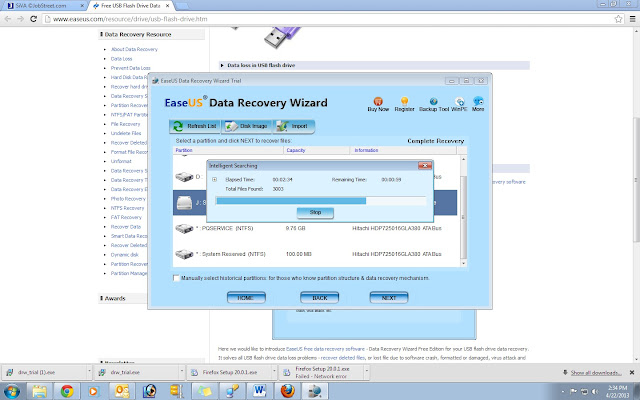Close the Intelligent Searching dialog
This screenshot has width=640, height=400.
pyautogui.click(x=424, y=165)
